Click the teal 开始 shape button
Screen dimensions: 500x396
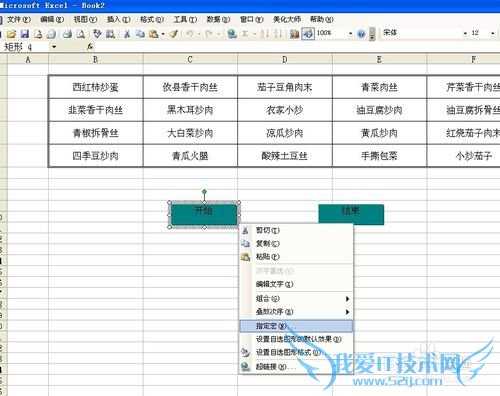[x=204, y=215]
